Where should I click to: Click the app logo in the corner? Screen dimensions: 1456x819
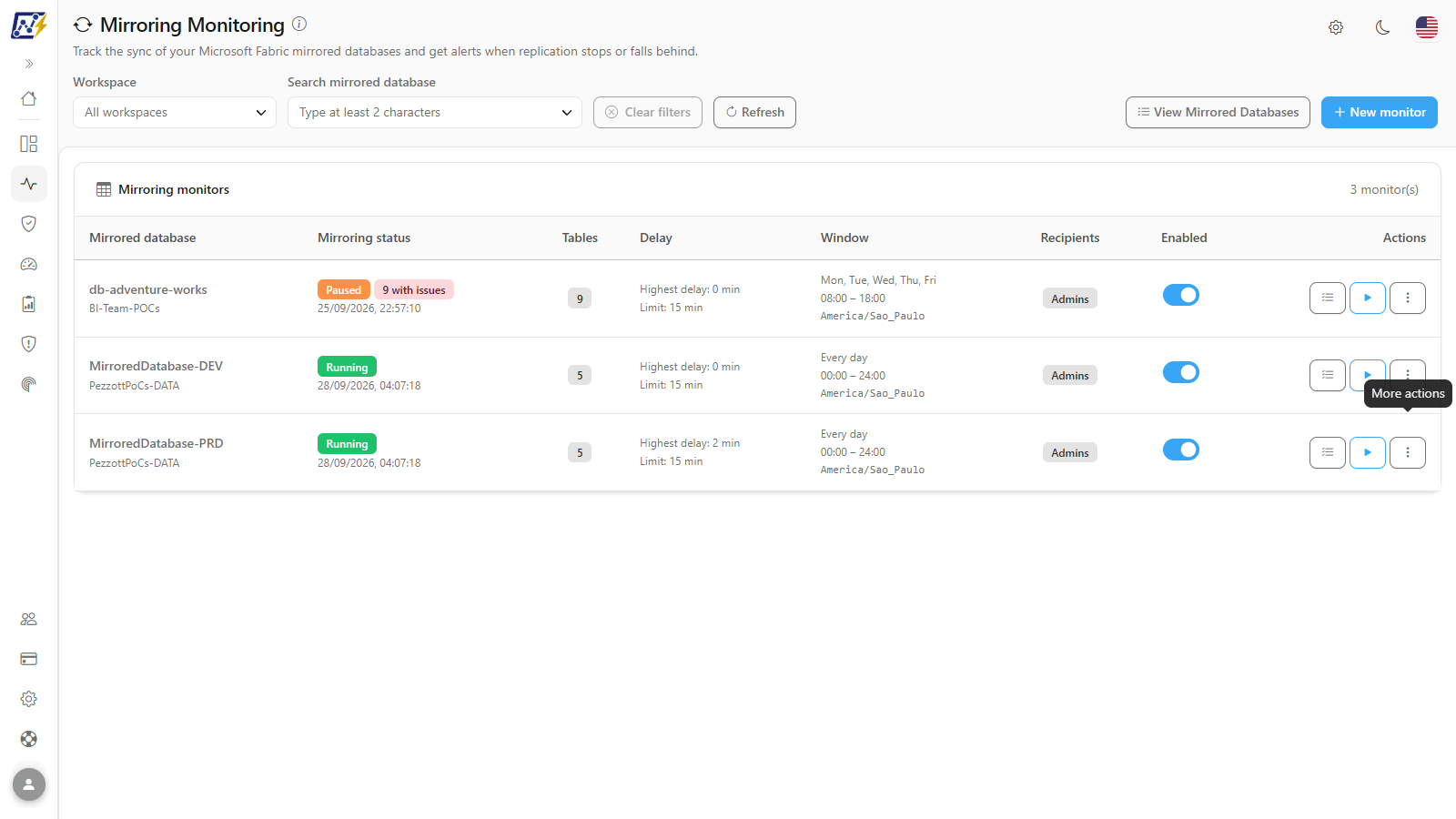tap(29, 25)
